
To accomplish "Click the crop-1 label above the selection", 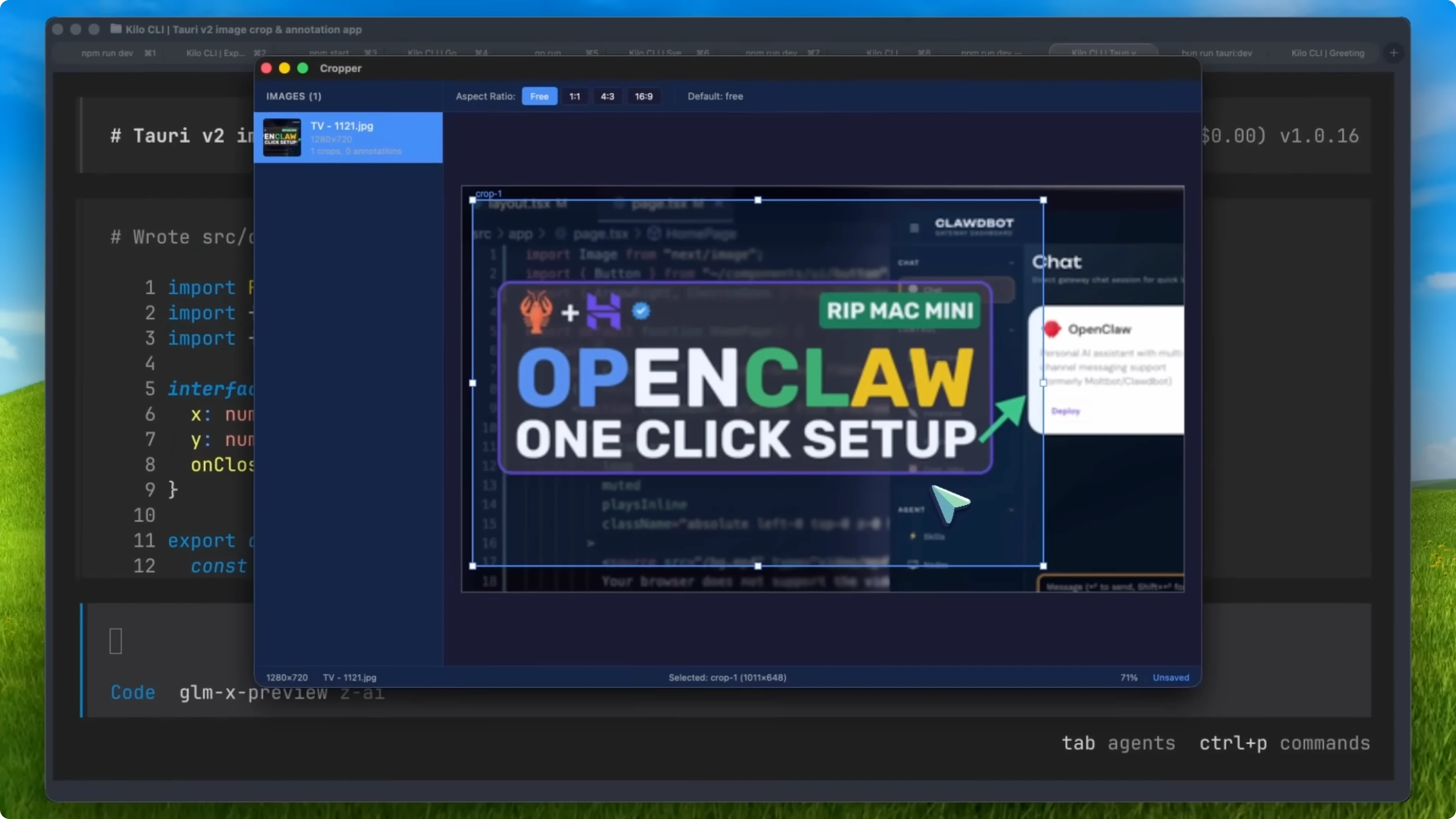I will 489,193.
